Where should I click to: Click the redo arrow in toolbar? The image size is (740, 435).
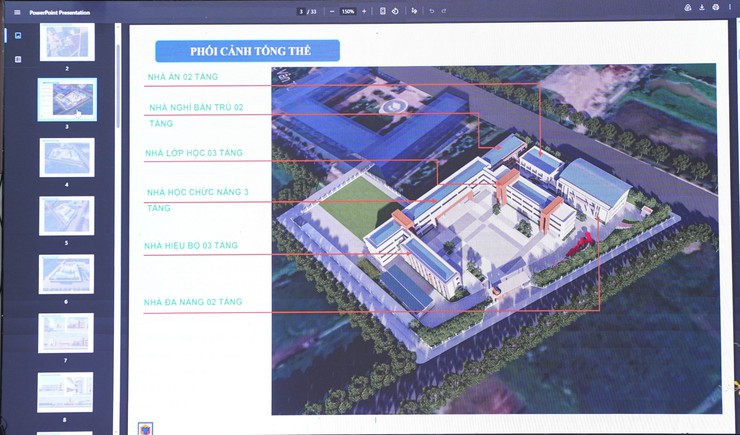[444, 11]
